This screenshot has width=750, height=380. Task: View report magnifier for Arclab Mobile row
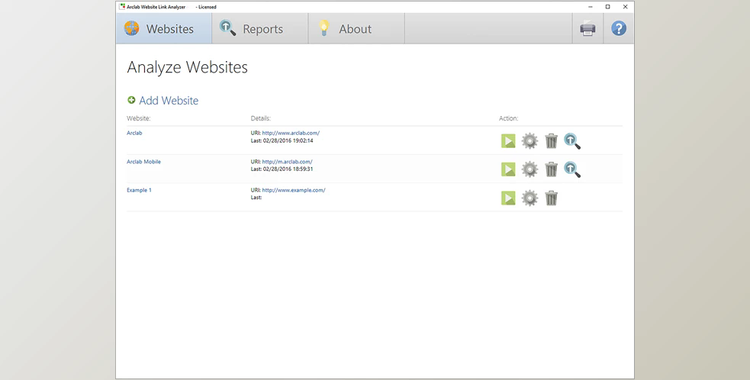572,169
